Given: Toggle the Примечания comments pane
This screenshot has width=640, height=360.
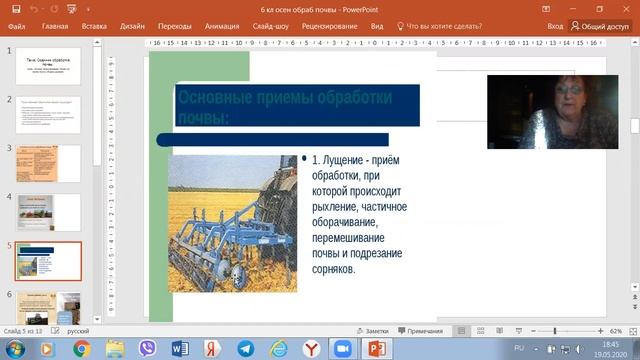Looking at the screenshot, I should (420, 331).
